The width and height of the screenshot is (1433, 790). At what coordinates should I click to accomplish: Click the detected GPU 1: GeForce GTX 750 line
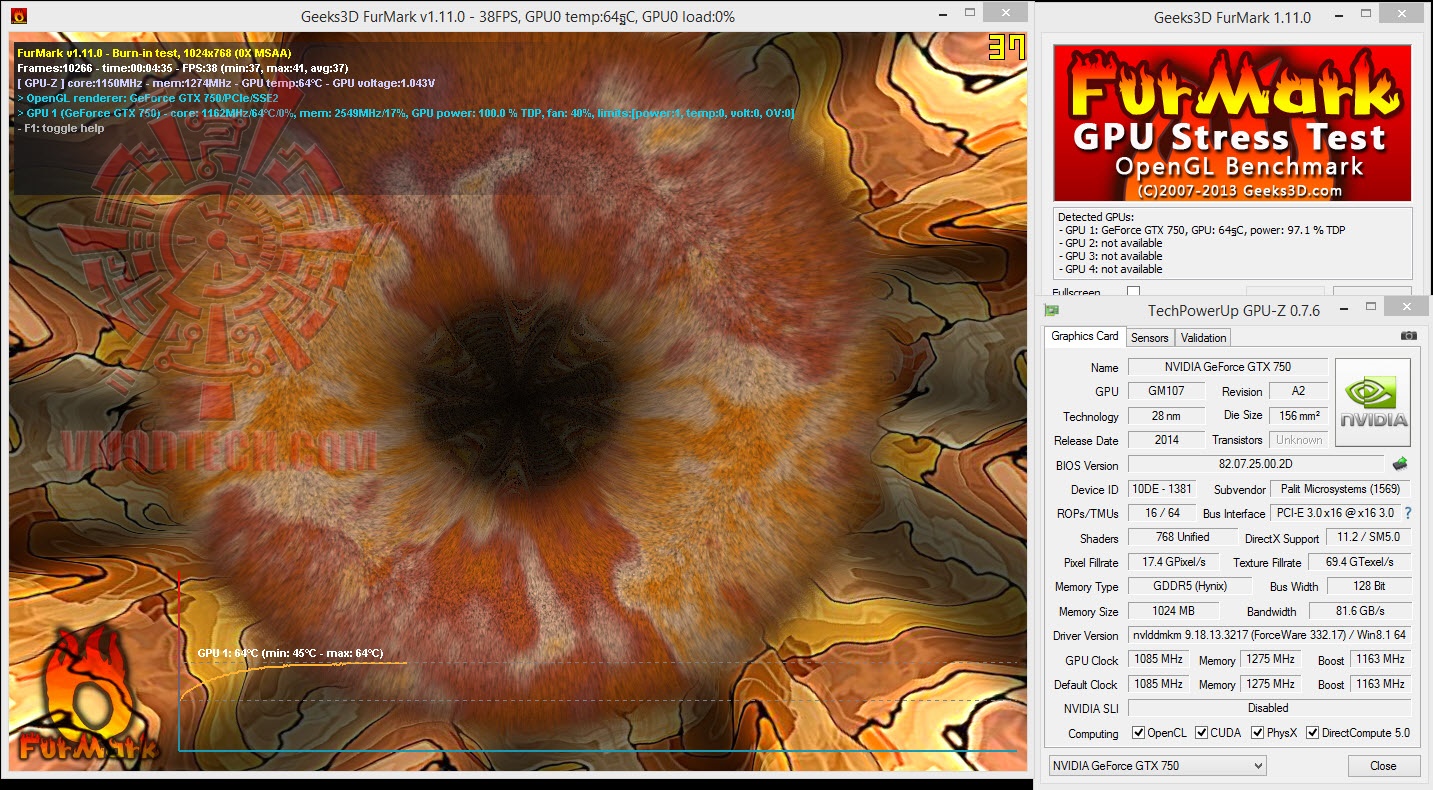tap(1202, 230)
